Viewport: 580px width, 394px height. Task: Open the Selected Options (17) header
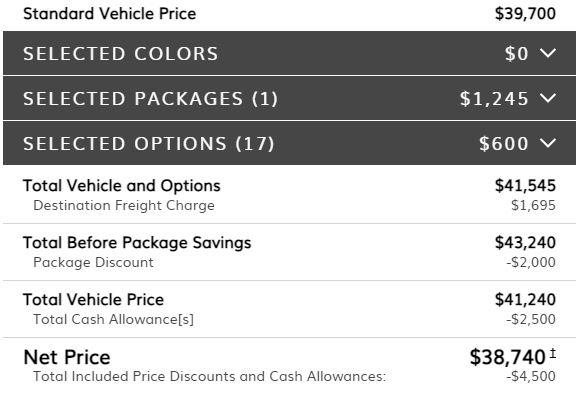(289, 144)
